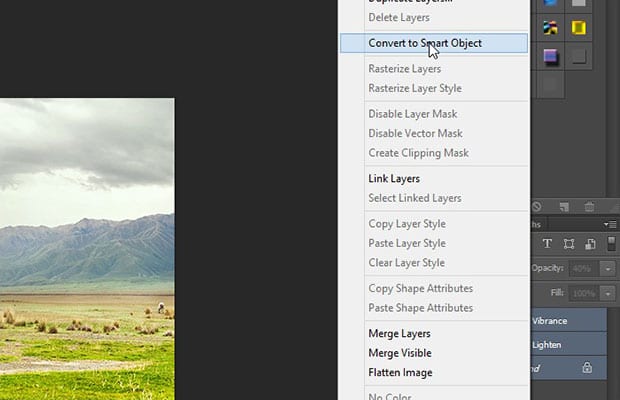Toggle the layer filtering switch
Image resolution: width=620 pixels, height=400 pixels.
(x=611, y=243)
